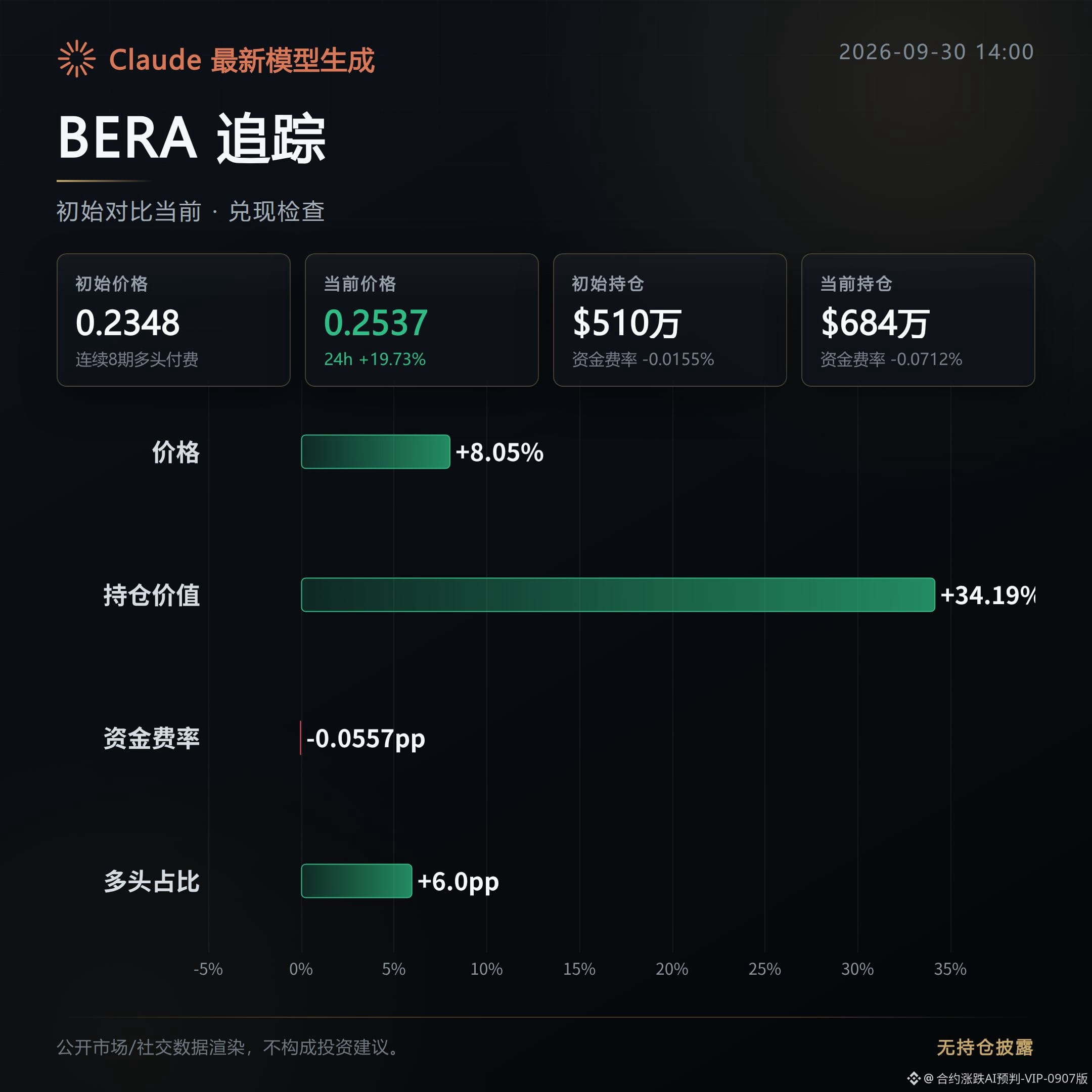The height and width of the screenshot is (1092, 1092).
Task: Click the 资金费率 row label
Action: click(x=152, y=738)
